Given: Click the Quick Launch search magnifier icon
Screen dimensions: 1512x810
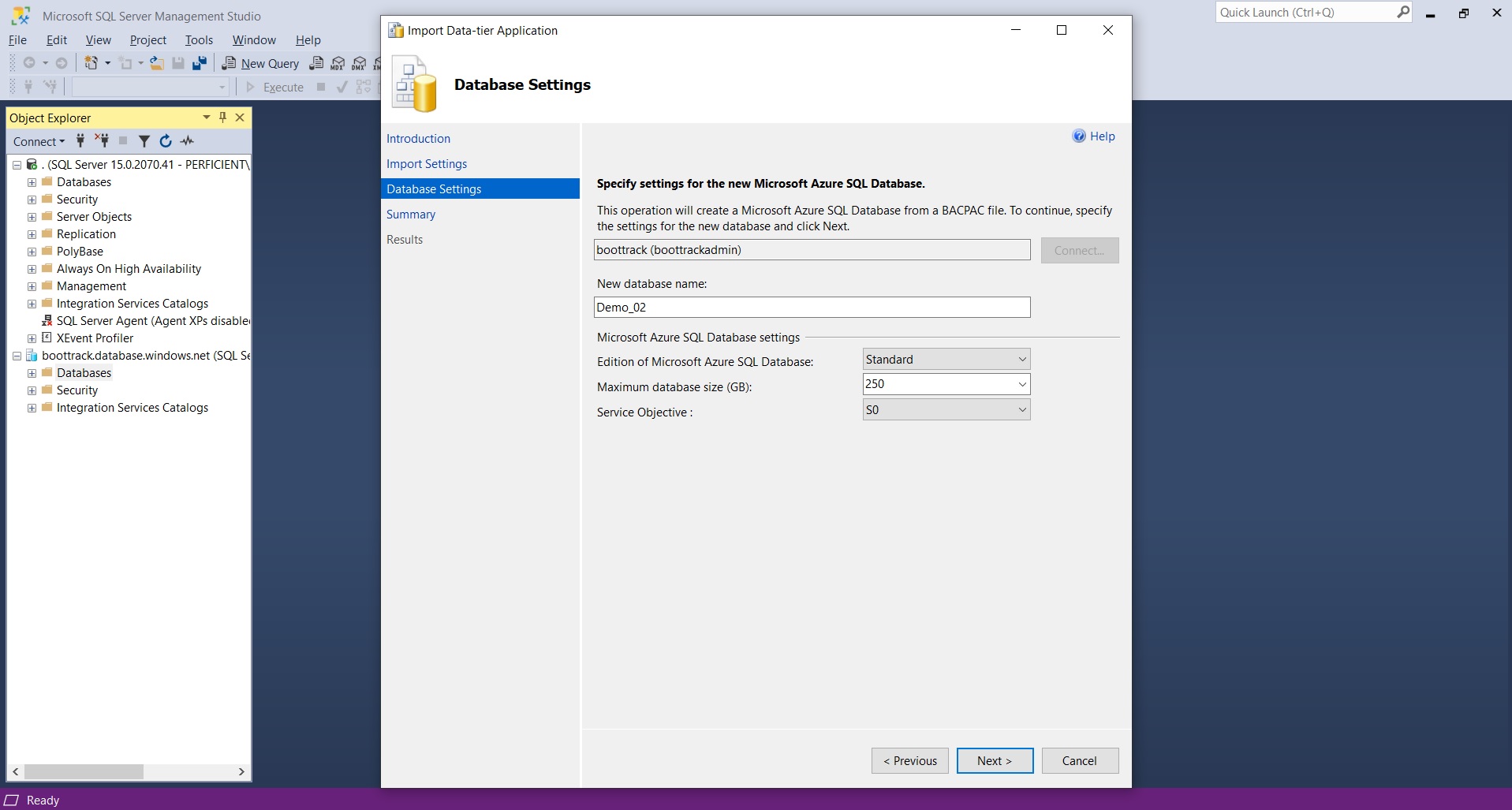Looking at the screenshot, I should click(1403, 12).
